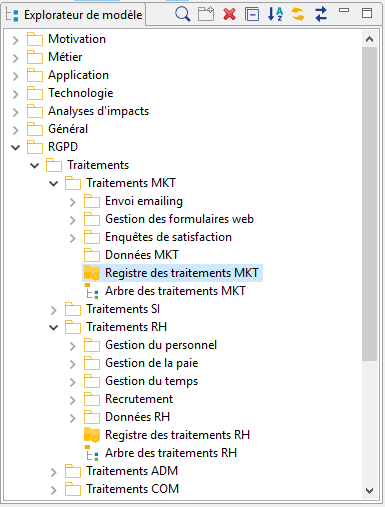Maximize the Explorateur de modèle panel

367,13
